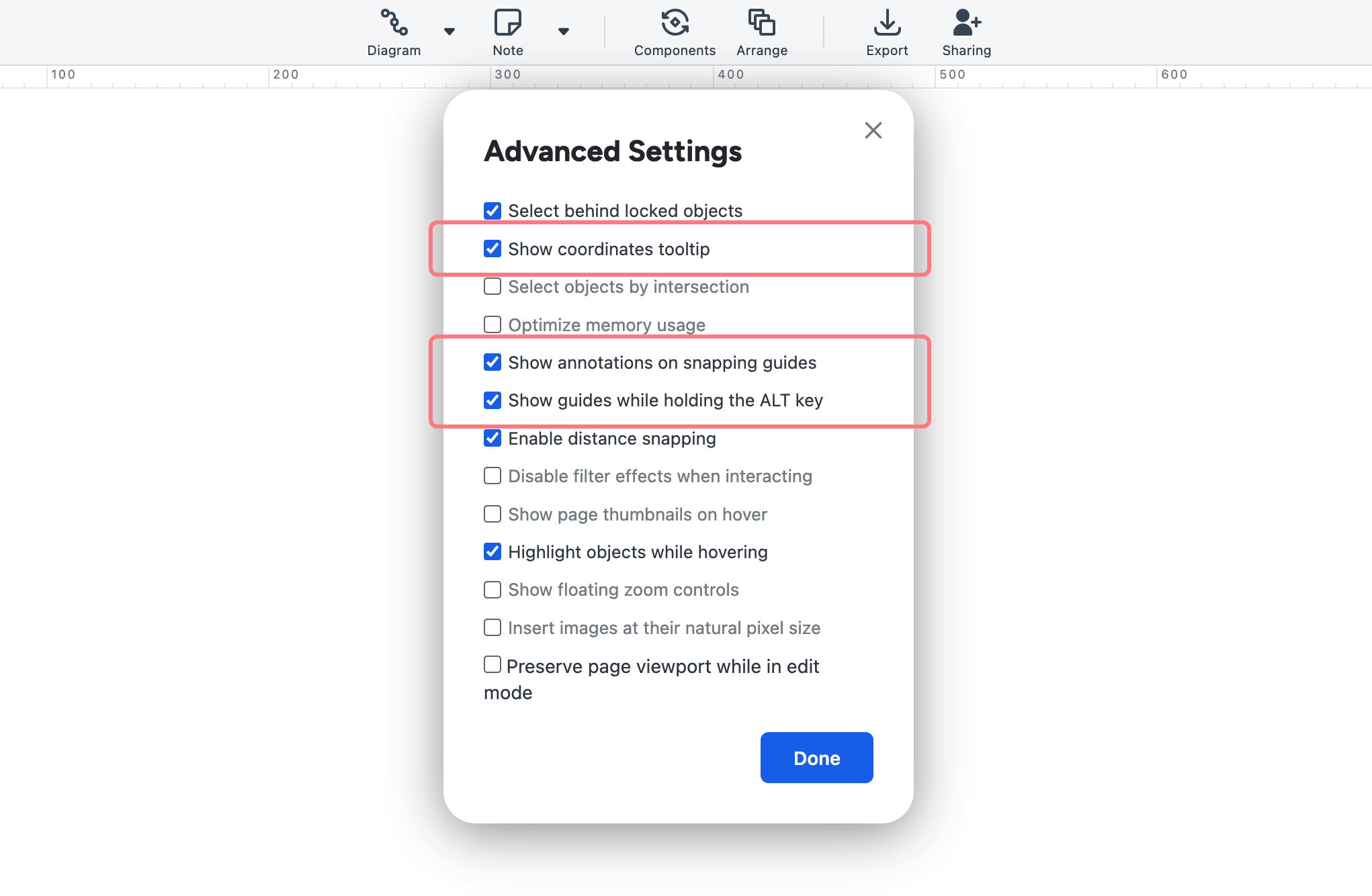Enable Show floating zoom controls
This screenshot has height=896, width=1372.
(492, 590)
